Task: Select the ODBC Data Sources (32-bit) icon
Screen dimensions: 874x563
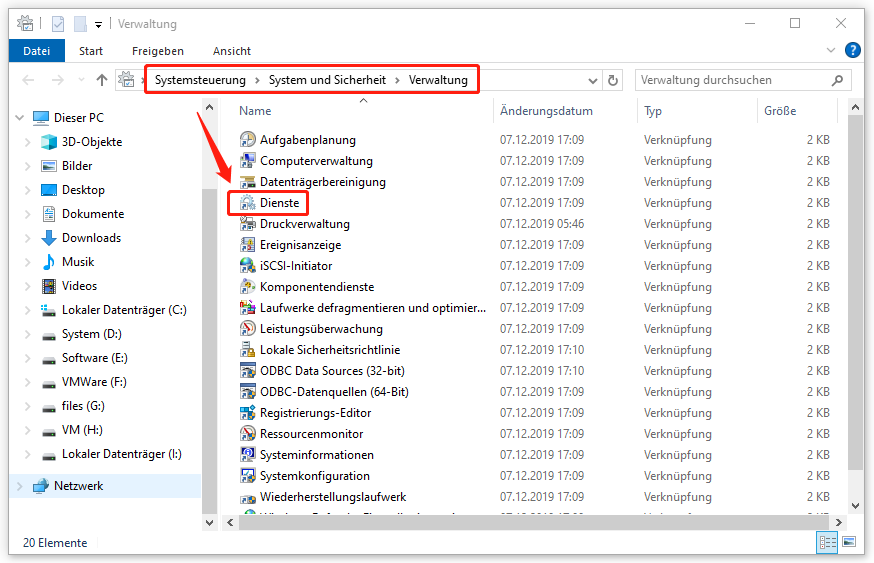Action: pos(247,371)
